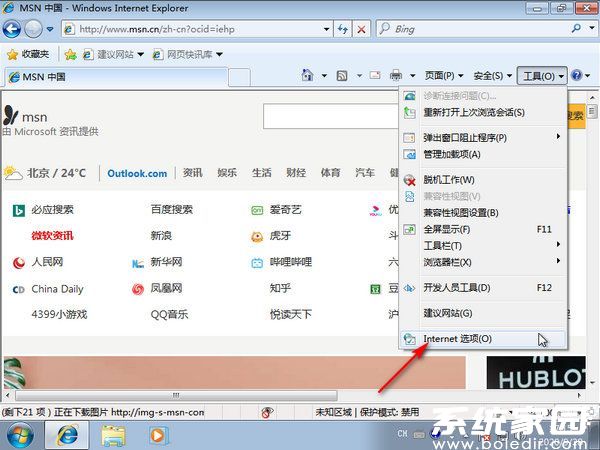Viewport: 600px width, 450px height.
Task: Click the Read Mail icon
Action: [375, 75]
